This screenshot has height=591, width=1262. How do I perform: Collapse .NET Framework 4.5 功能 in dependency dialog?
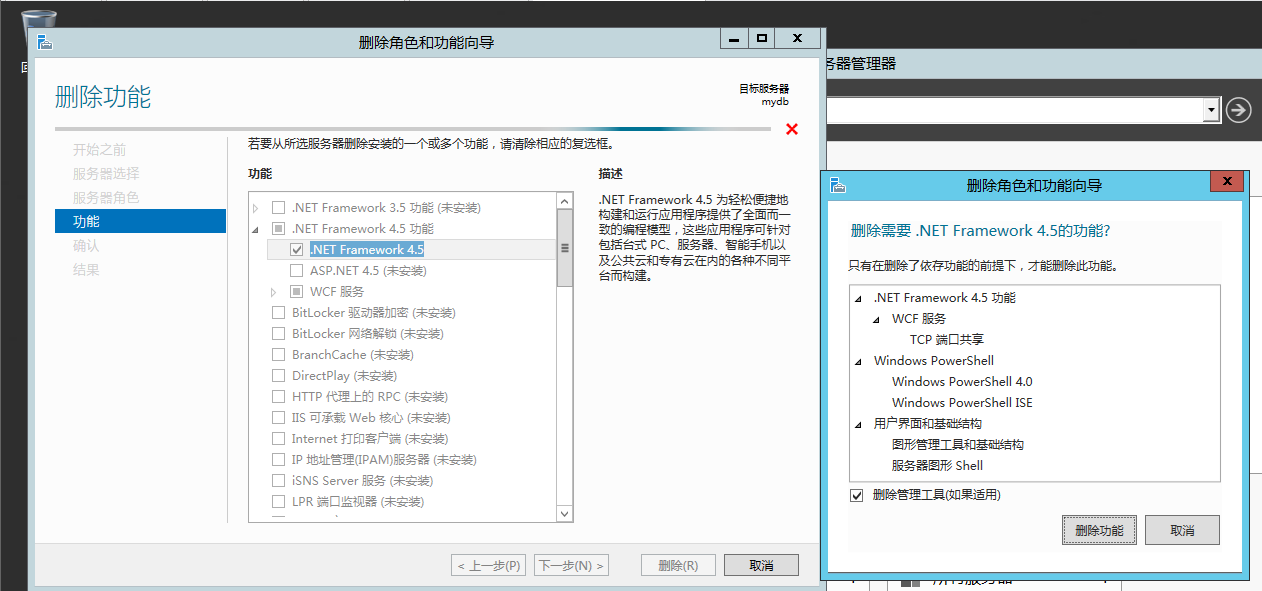859,298
